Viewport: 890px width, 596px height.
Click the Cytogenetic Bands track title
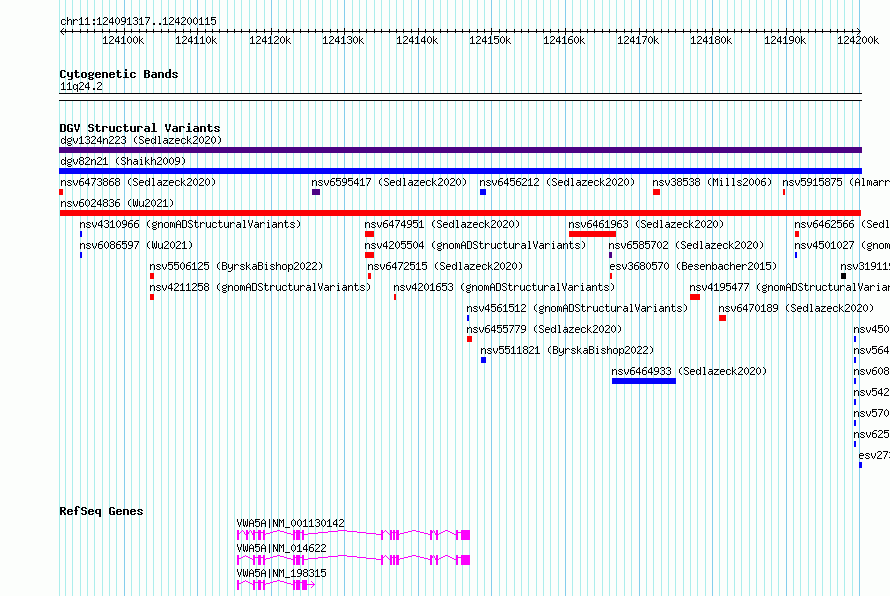click(119, 74)
